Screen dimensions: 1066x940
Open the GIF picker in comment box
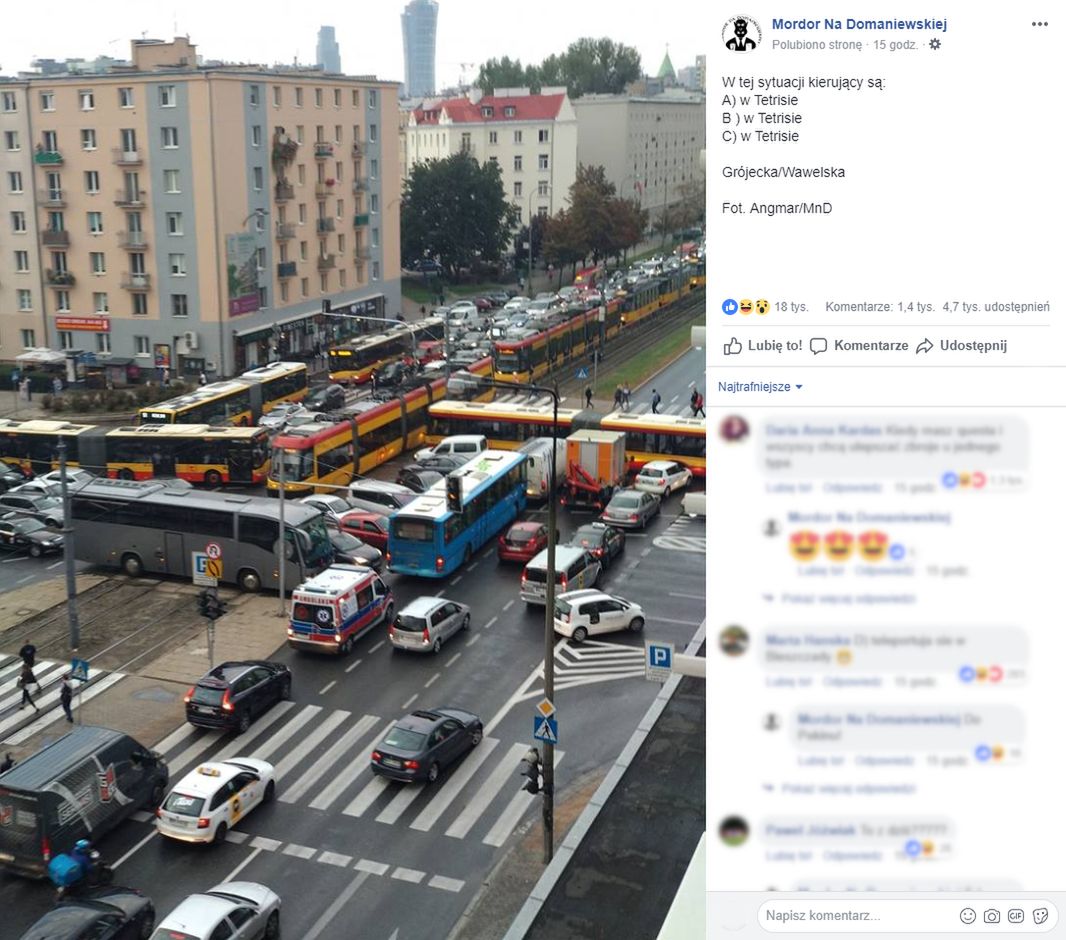1016,916
